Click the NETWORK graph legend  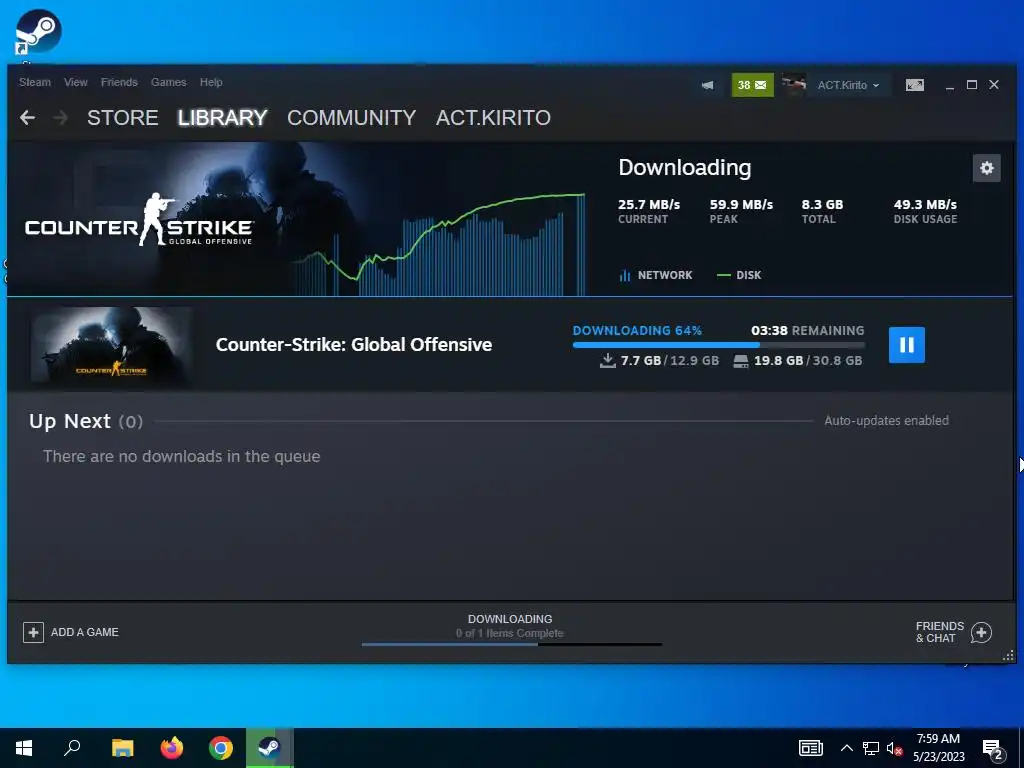[x=656, y=275]
